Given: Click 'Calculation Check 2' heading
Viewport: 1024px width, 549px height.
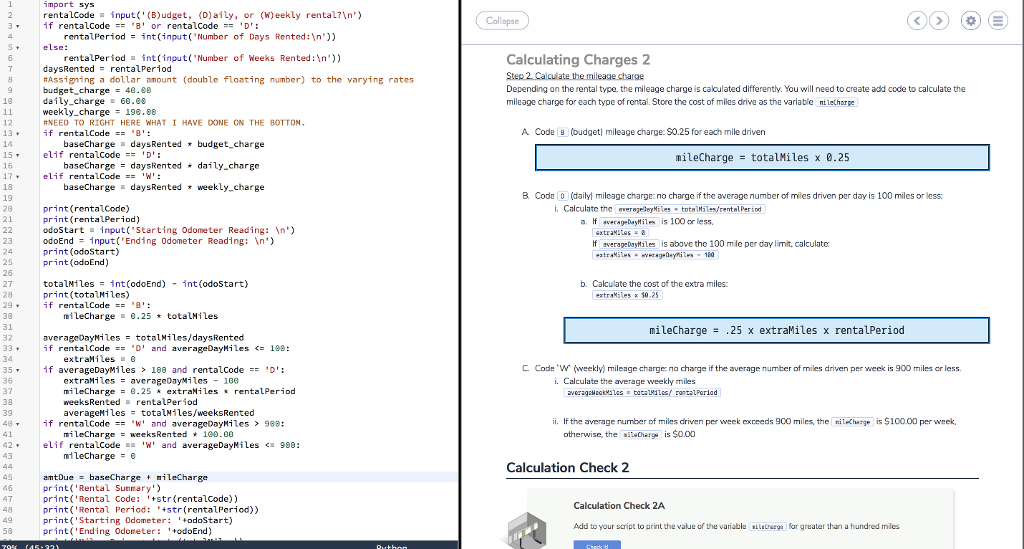Looking at the screenshot, I should 568,468.
